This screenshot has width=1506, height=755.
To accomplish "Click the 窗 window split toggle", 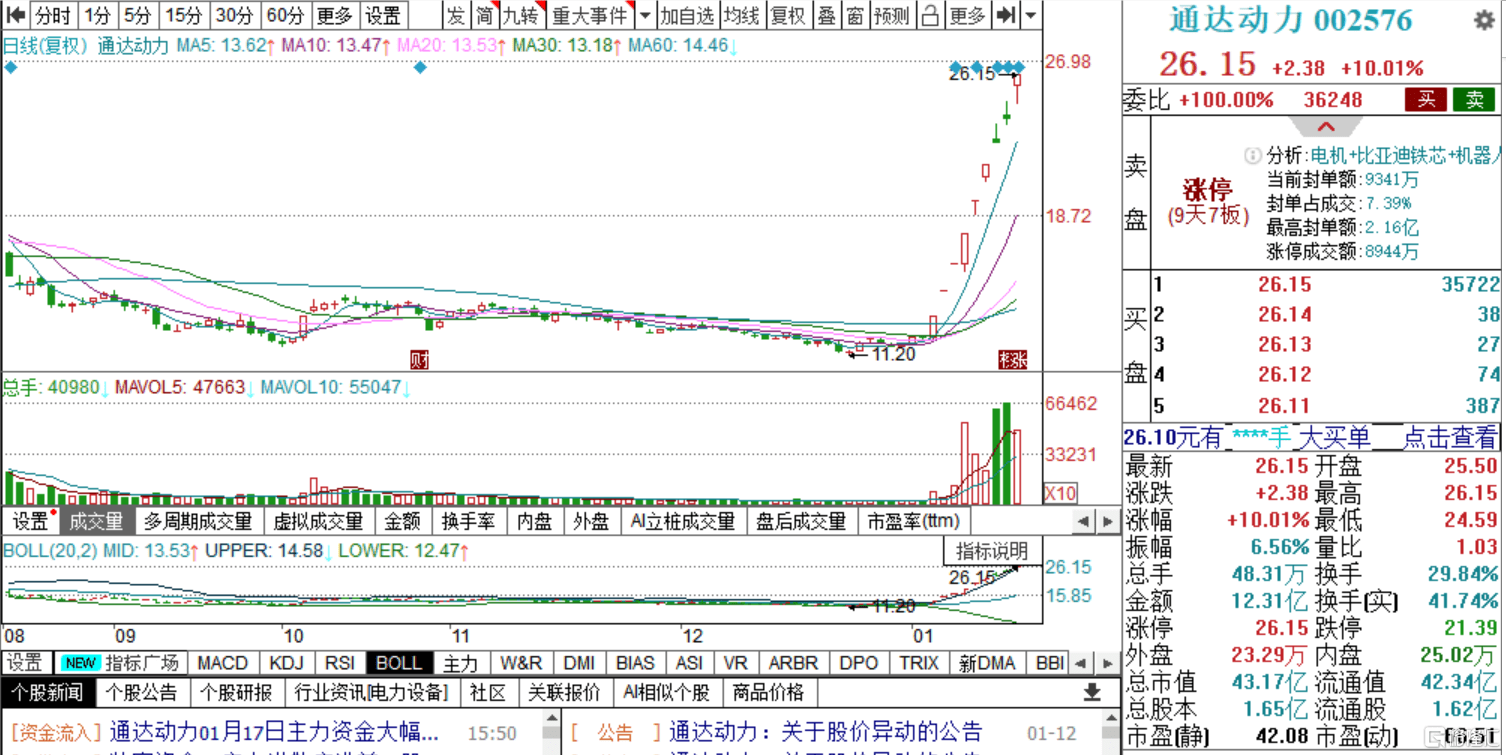I will click(x=857, y=14).
